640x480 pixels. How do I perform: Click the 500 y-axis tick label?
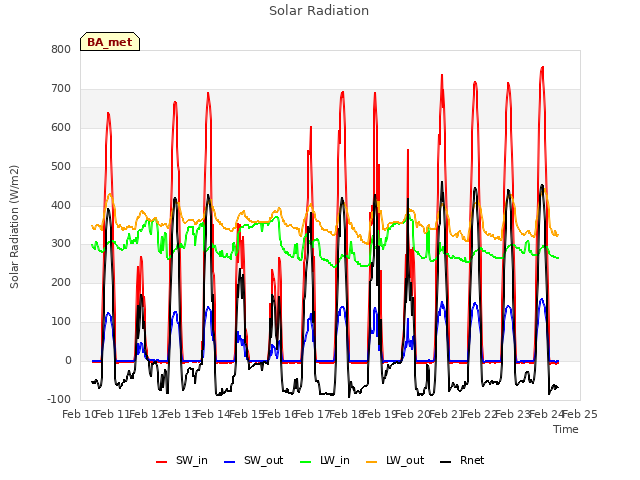tap(61, 167)
